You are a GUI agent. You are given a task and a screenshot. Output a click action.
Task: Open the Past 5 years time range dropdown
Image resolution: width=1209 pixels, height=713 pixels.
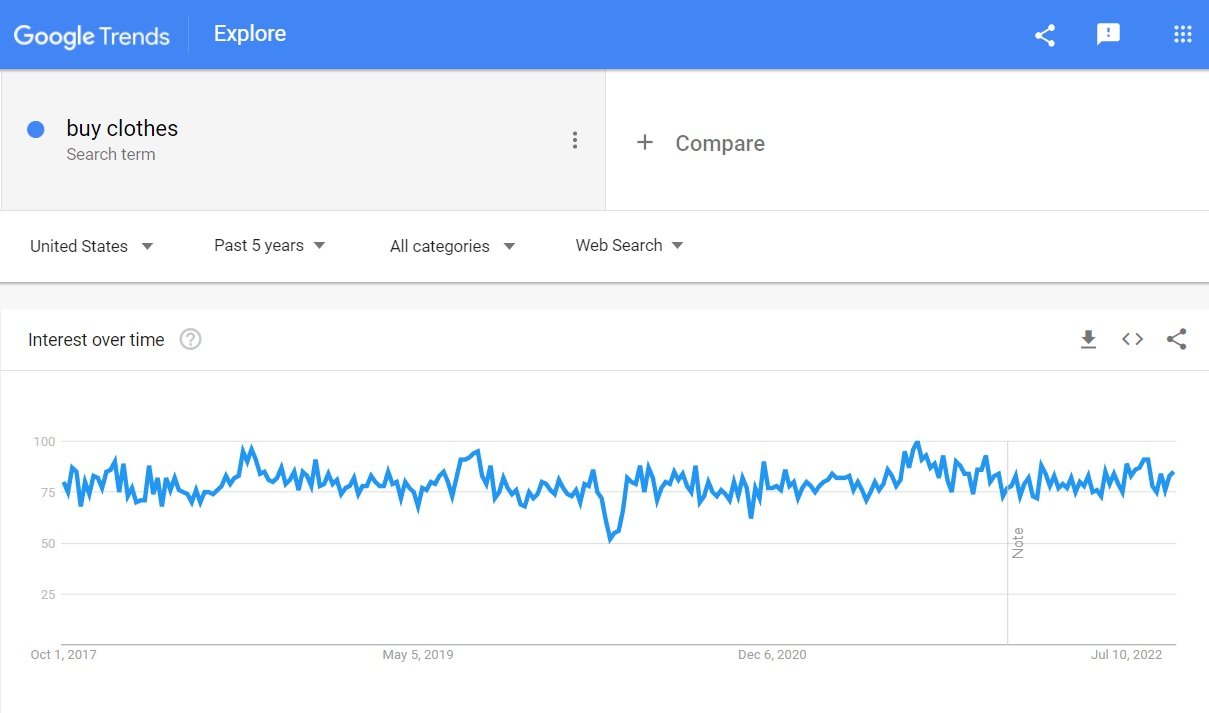(270, 245)
